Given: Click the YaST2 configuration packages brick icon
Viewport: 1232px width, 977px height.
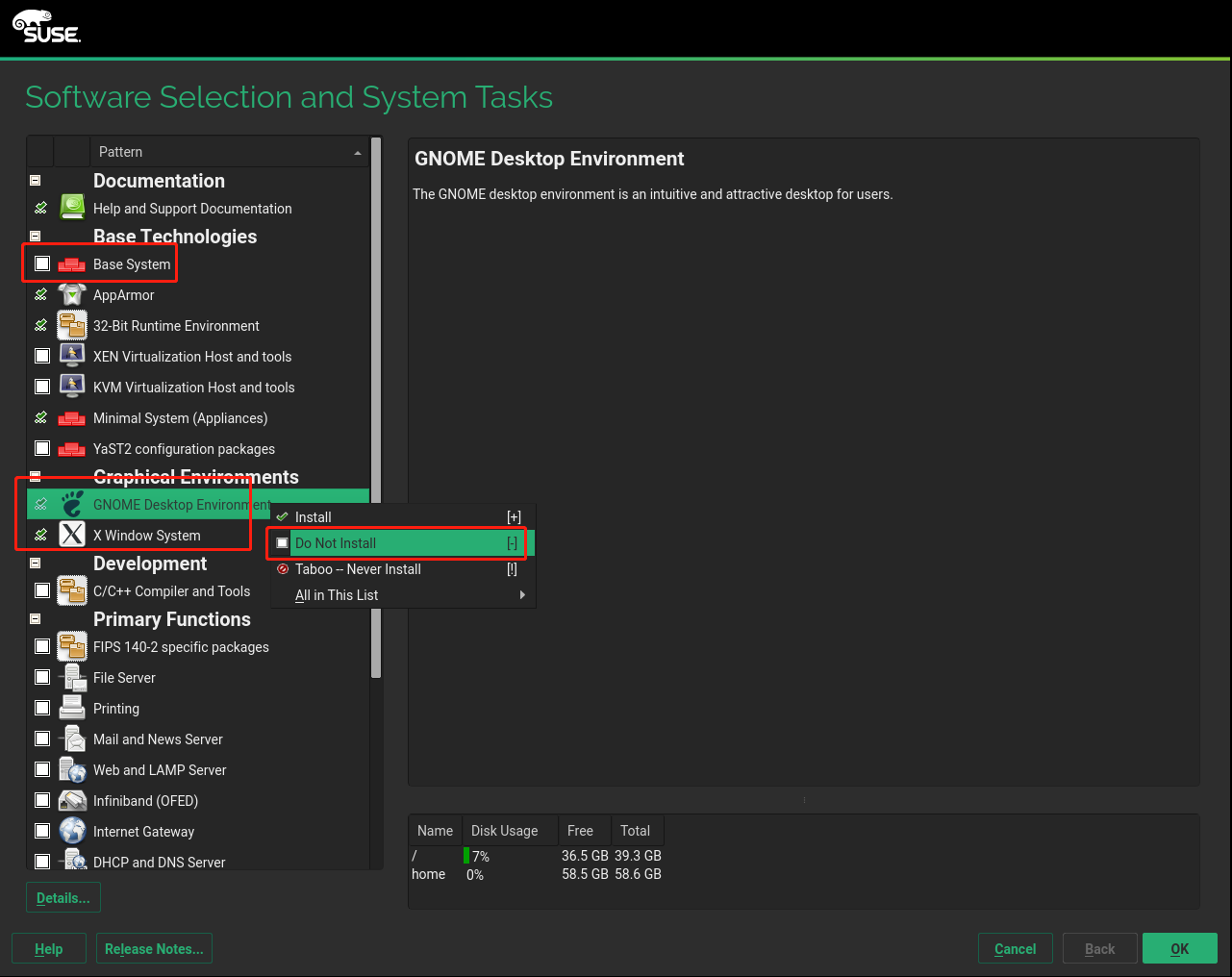Looking at the screenshot, I should pyautogui.click(x=72, y=449).
